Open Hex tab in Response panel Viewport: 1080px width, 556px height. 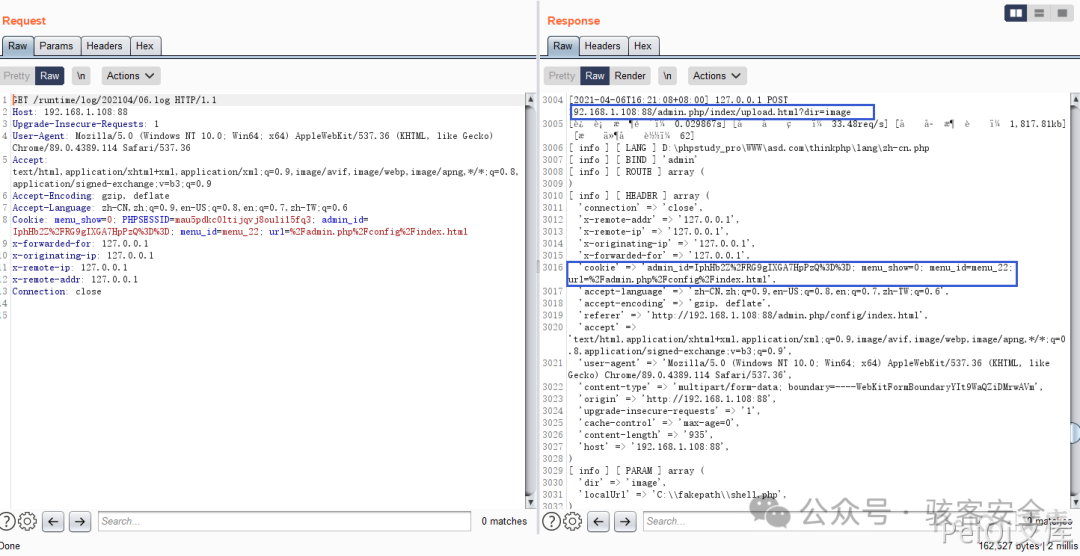point(643,46)
